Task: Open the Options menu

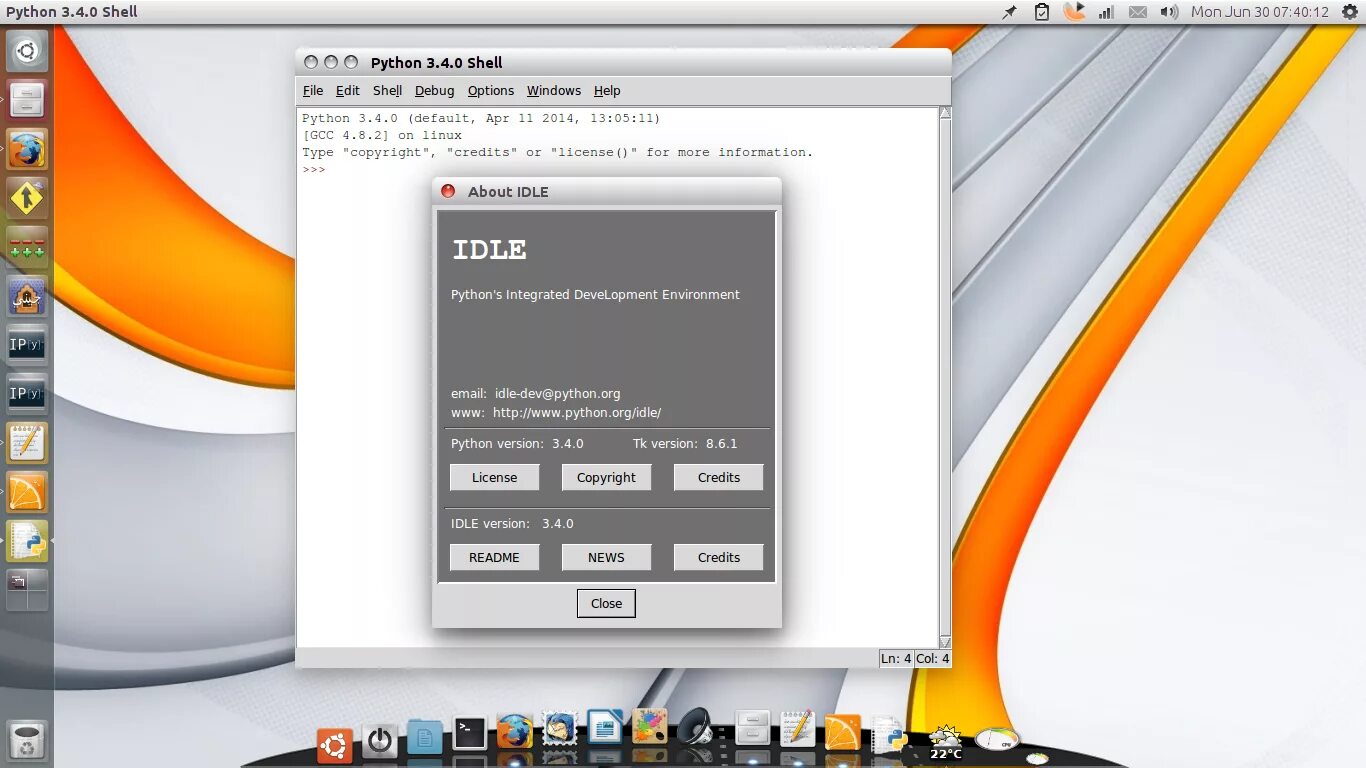Action: pos(491,90)
